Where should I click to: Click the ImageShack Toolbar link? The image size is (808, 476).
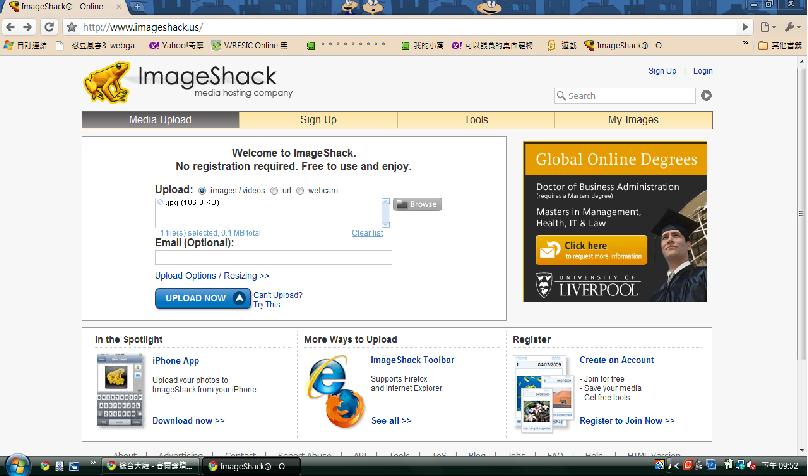412,360
